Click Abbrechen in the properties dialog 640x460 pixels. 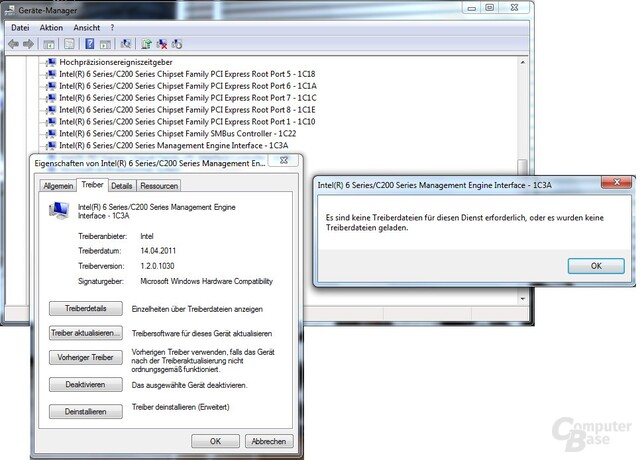pos(269,441)
